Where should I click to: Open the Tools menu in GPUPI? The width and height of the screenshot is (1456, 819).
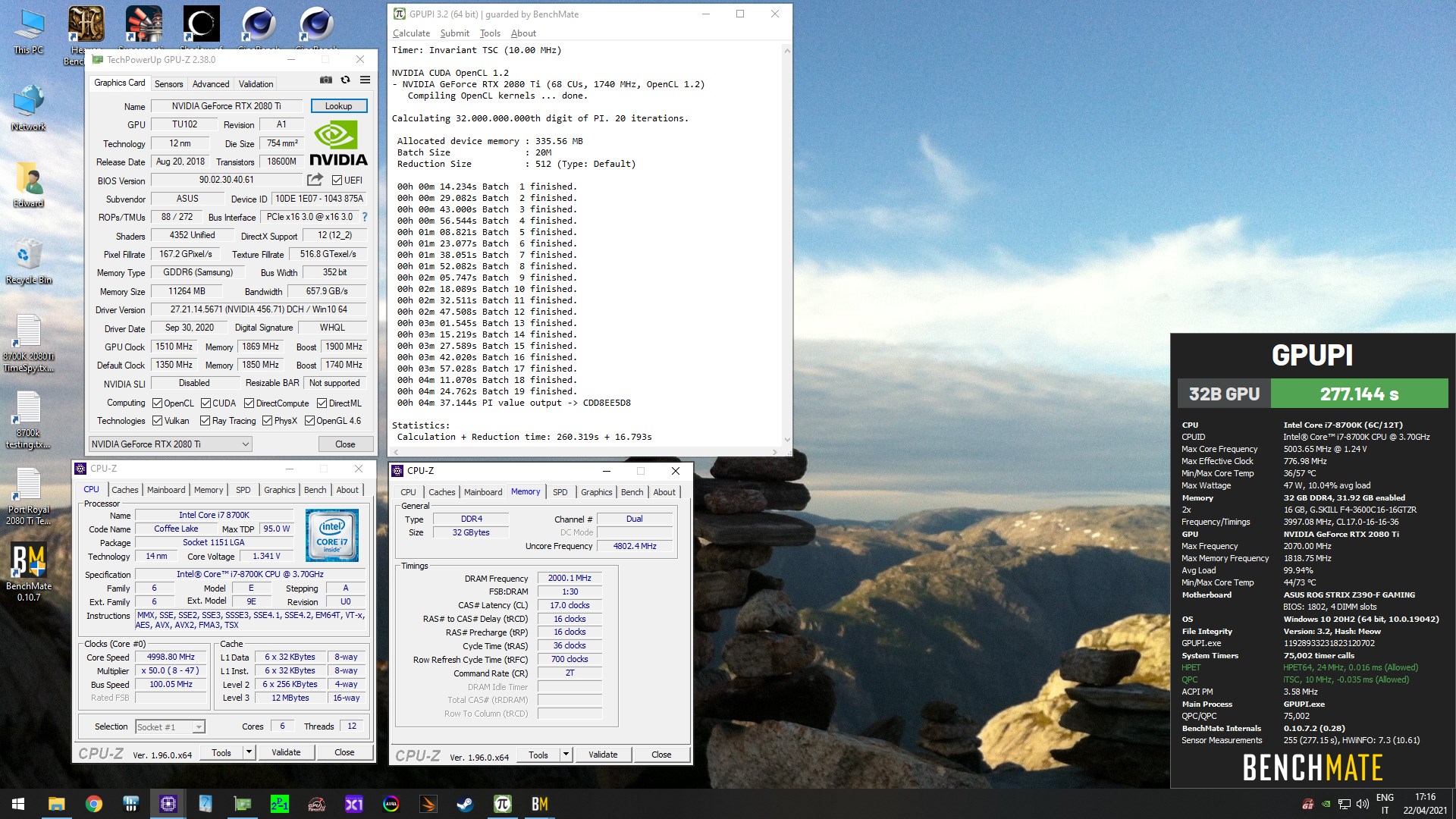[x=490, y=33]
